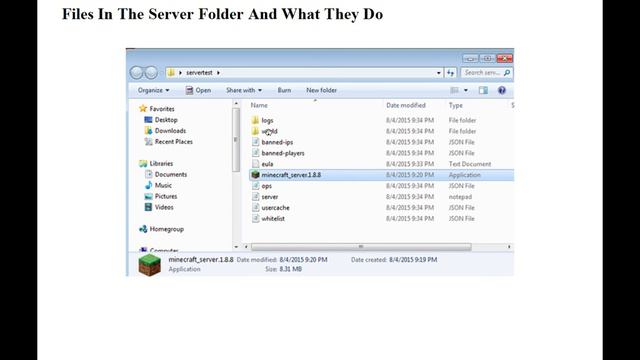This screenshot has height=360, width=640.
Task: Select the banned-ips file icon
Action: 256,142
